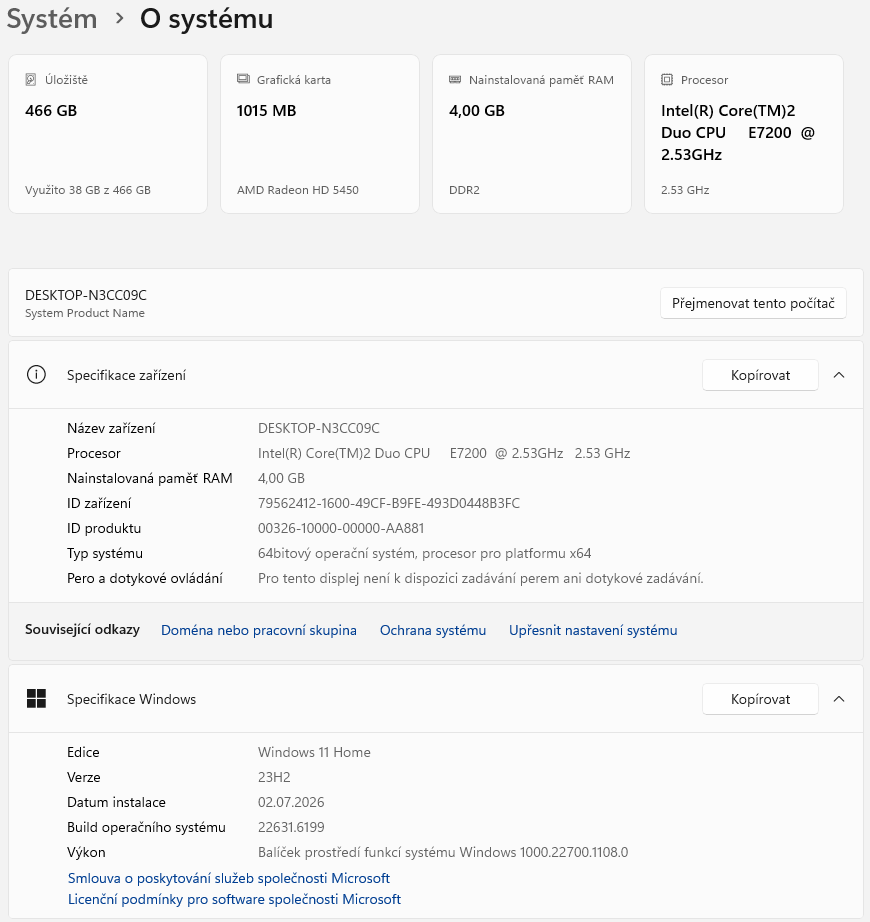
Task: Open the Úložiště 466 GB card
Action: (108, 134)
